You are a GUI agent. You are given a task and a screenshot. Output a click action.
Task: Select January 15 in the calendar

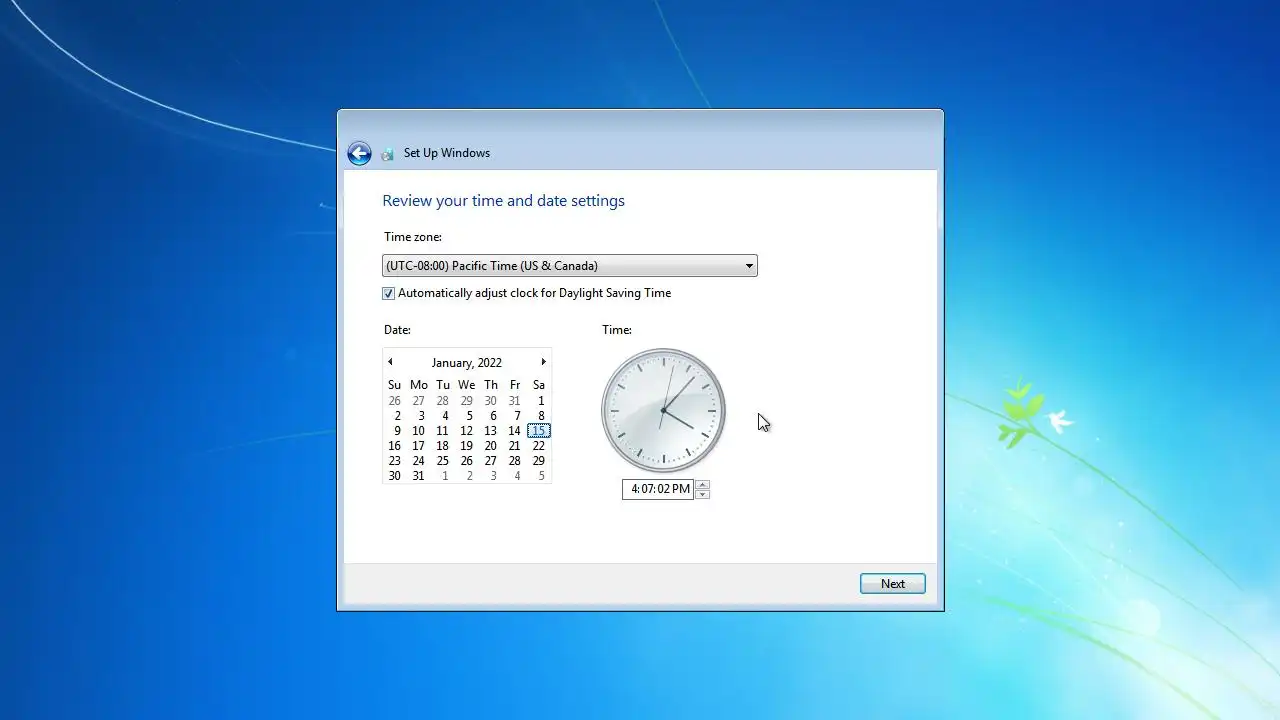point(539,431)
